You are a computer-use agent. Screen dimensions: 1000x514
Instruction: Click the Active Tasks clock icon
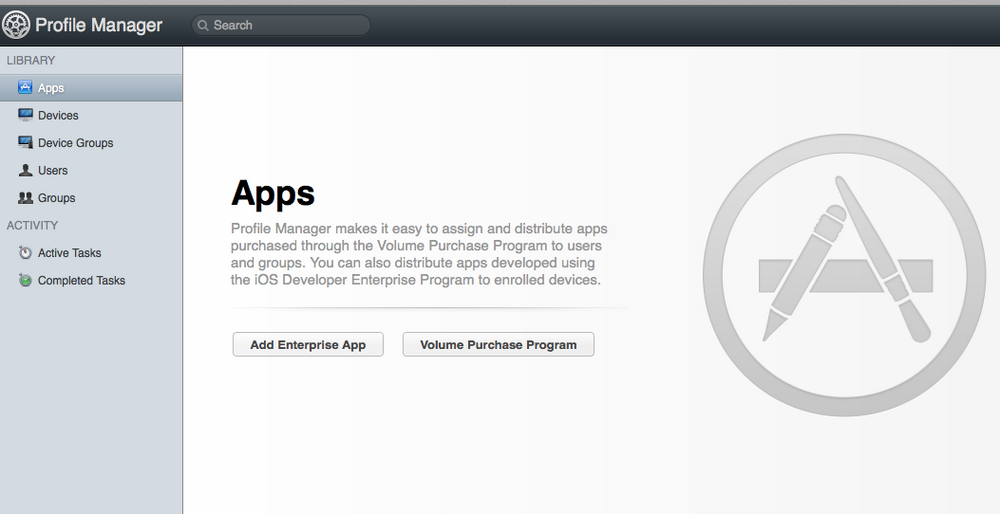pos(25,253)
